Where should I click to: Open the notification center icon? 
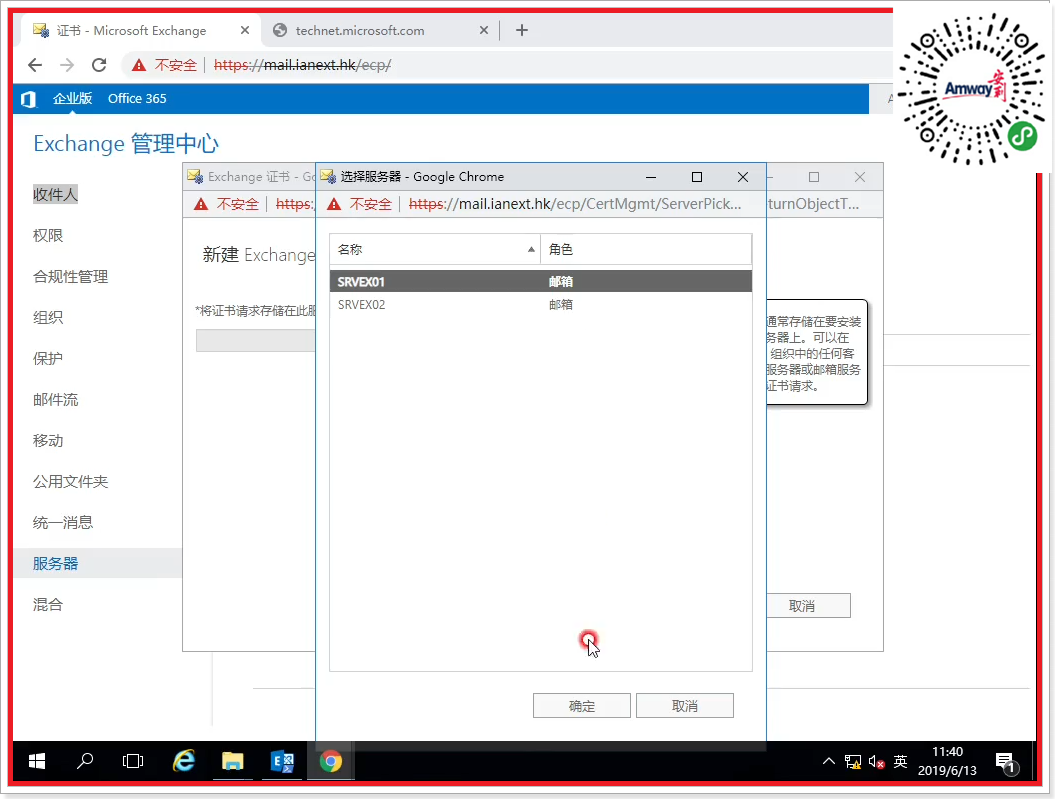(x=1007, y=762)
